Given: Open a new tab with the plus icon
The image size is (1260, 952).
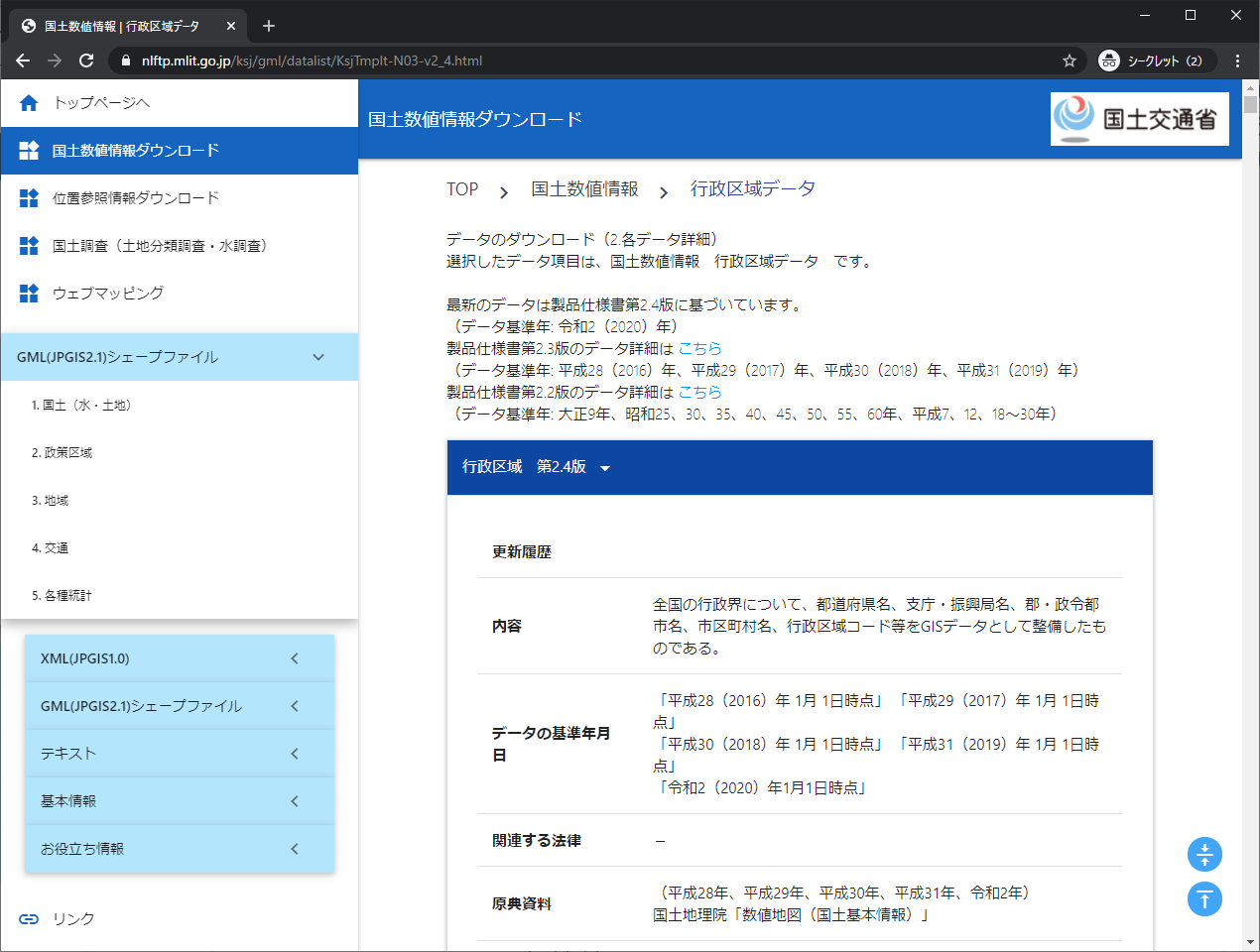Looking at the screenshot, I should [x=269, y=26].
